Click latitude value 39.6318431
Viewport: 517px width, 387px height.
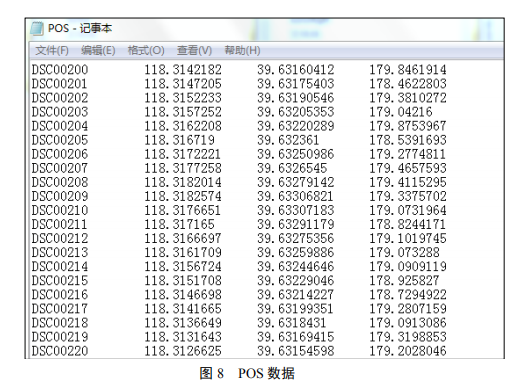click(292, 323)
